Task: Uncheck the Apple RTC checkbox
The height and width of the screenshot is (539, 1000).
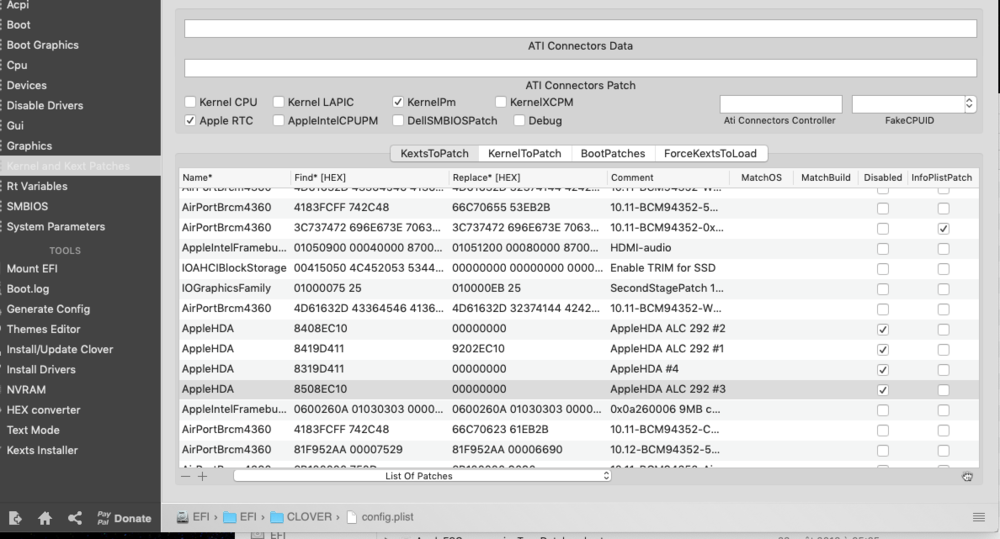Action: click(191, 121)
